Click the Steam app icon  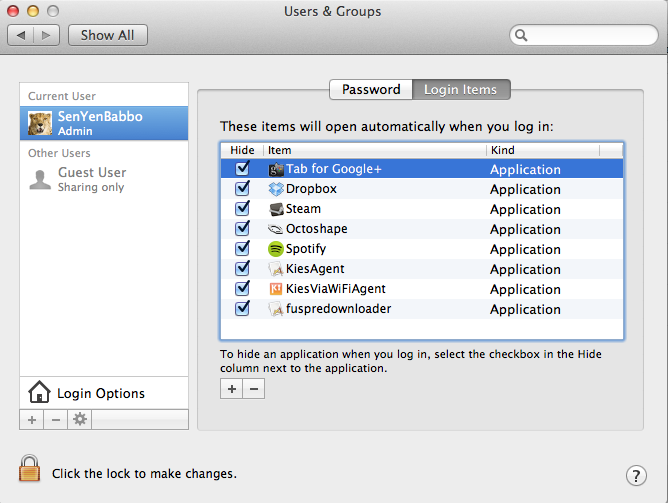[276, 209]
